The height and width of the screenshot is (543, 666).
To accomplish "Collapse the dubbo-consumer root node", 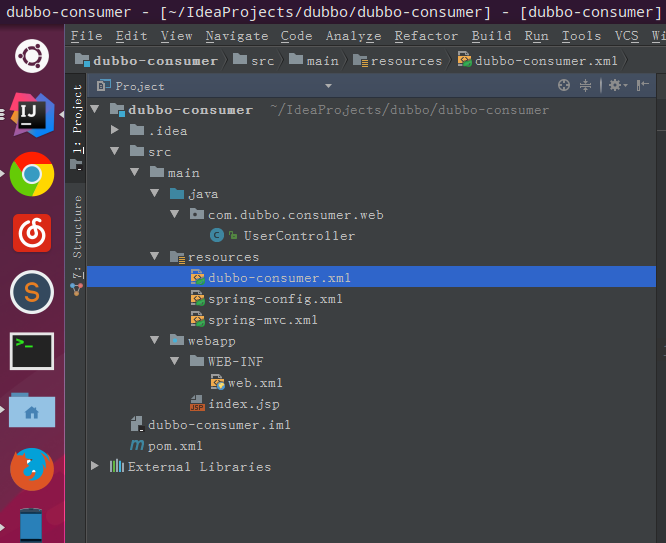I will 95,109.
